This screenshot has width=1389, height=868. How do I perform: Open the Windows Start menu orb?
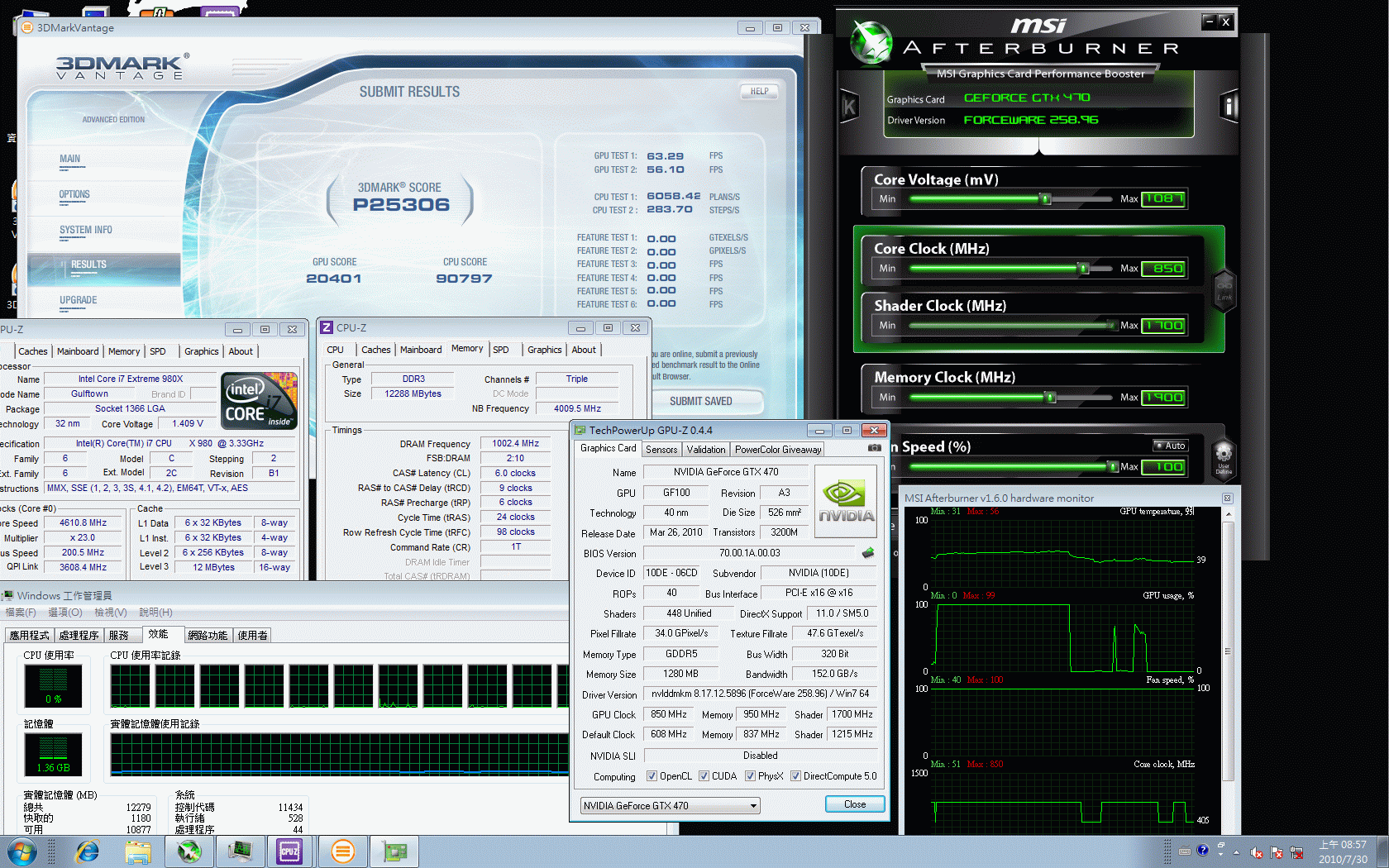coord(21,851)
